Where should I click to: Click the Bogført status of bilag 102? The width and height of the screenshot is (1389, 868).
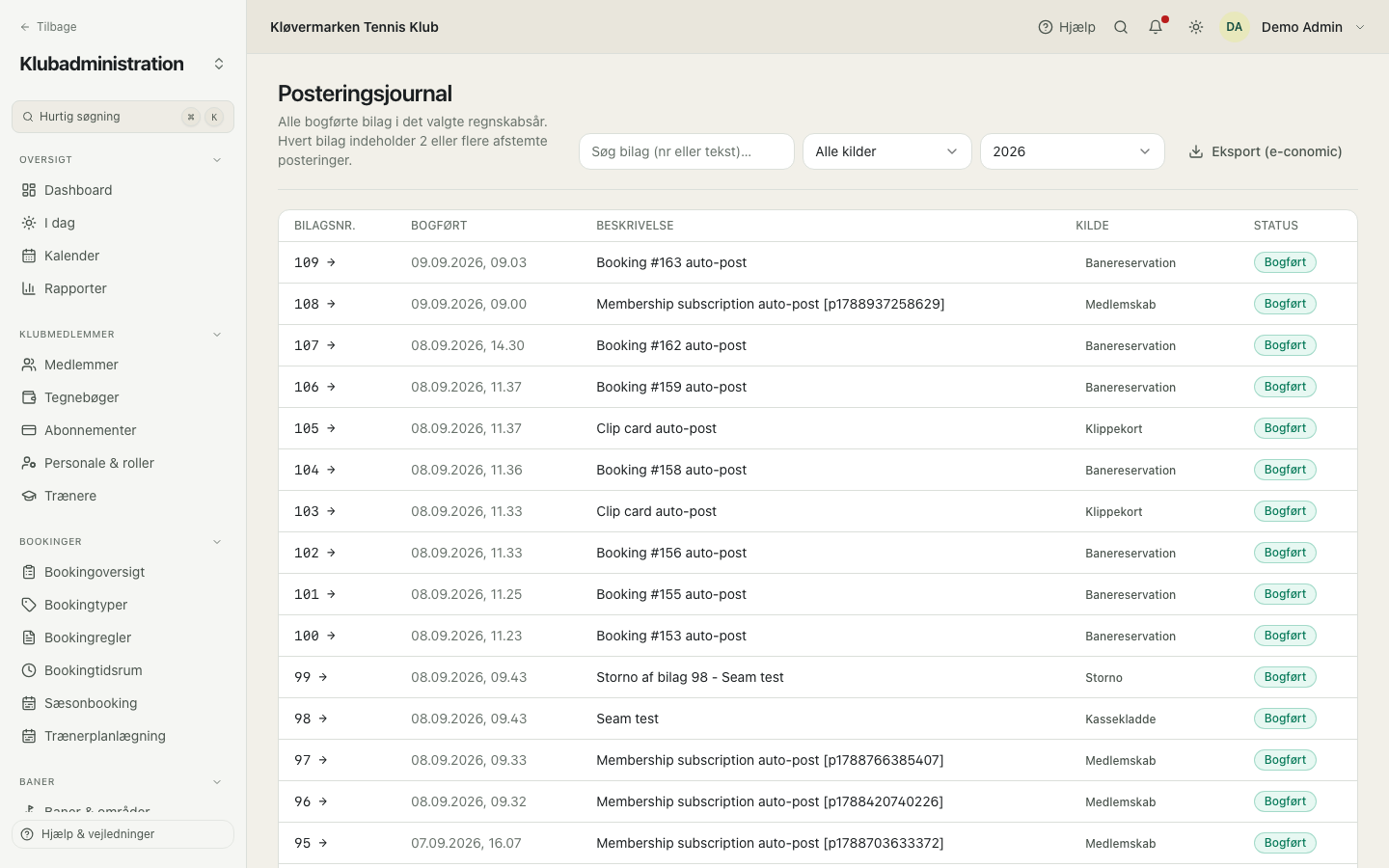[1285, 553]
